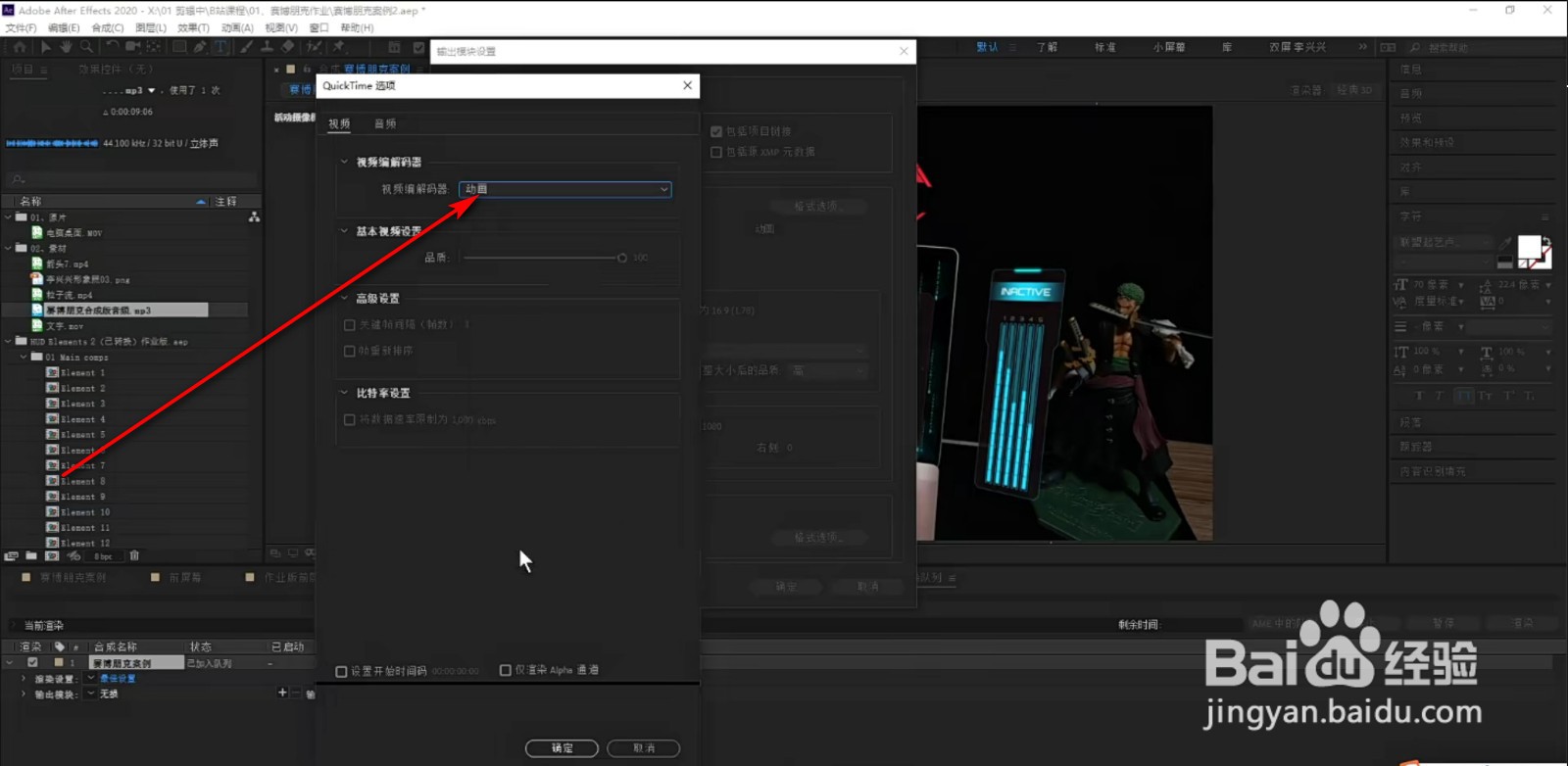Toggle 包括源 XMP 元数据 checkbox

(x=716, y=153)
